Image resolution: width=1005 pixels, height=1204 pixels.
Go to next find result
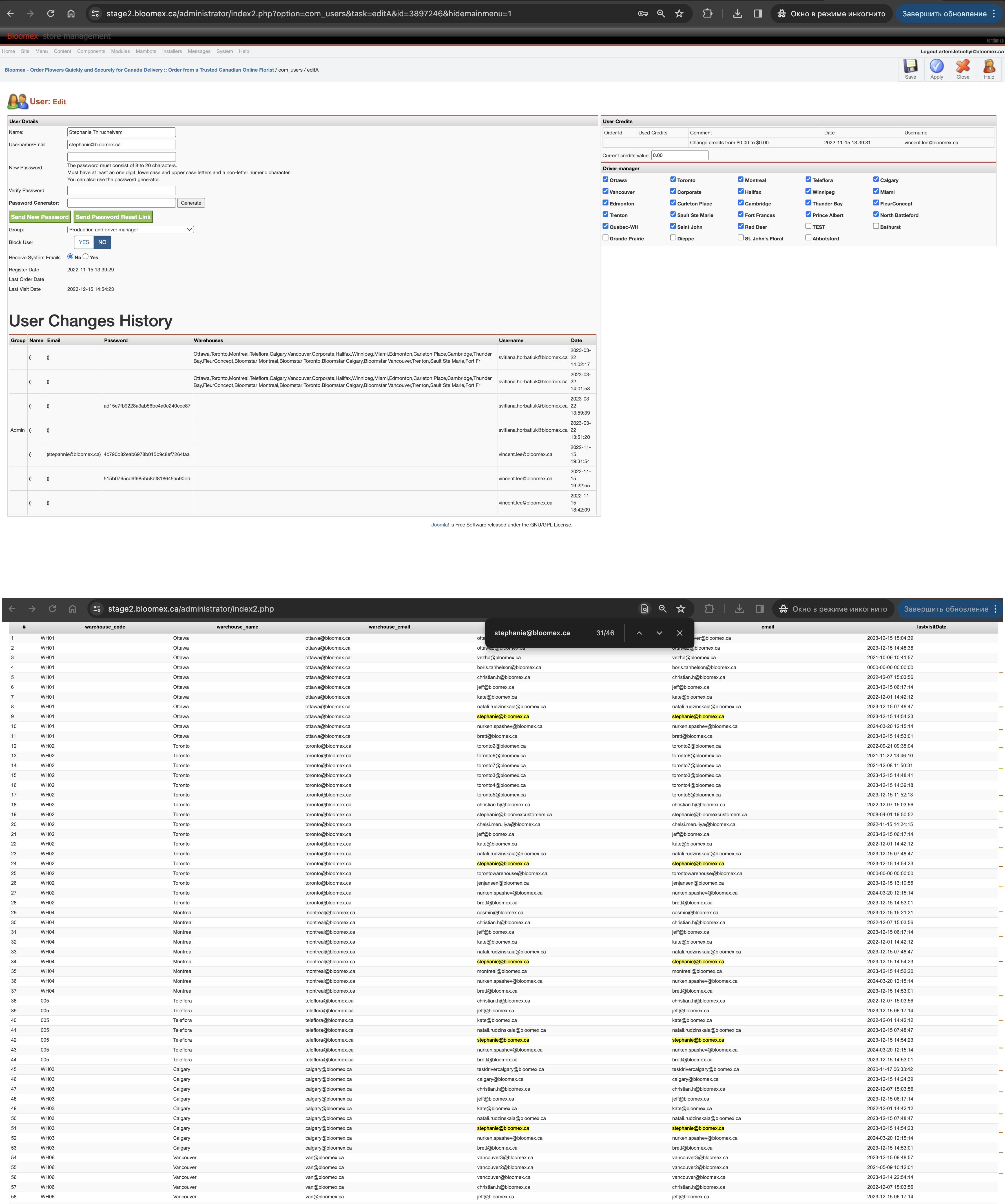click(659, 633)
